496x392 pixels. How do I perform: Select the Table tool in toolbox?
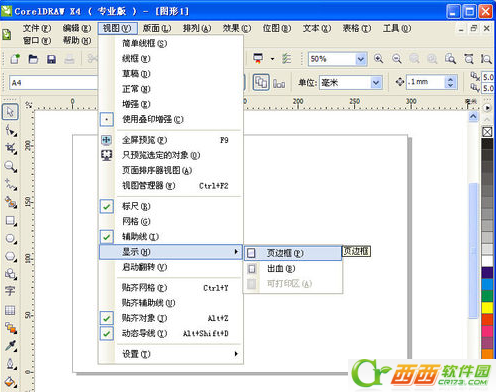coord(10,310)
